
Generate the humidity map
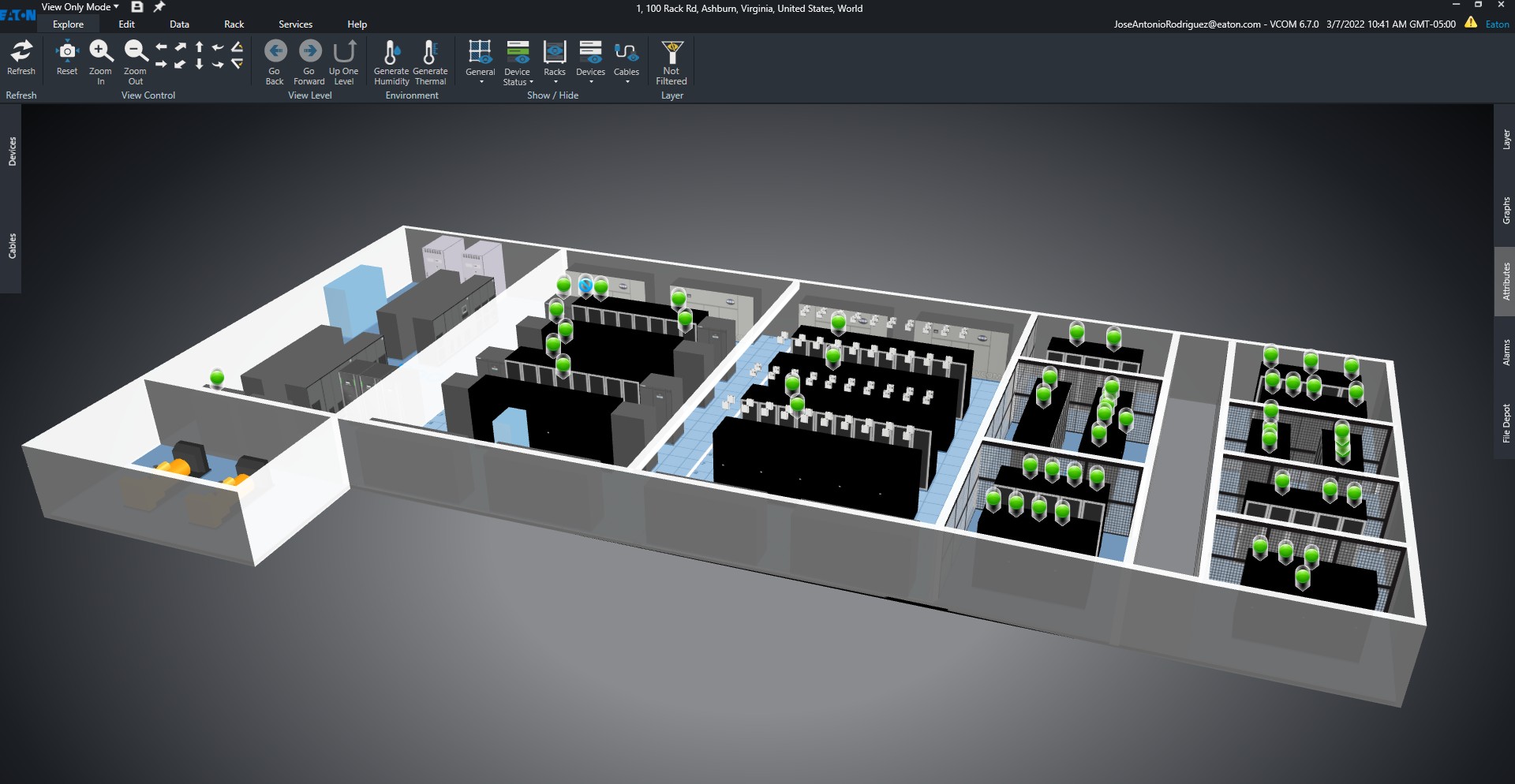click(391, 54)
